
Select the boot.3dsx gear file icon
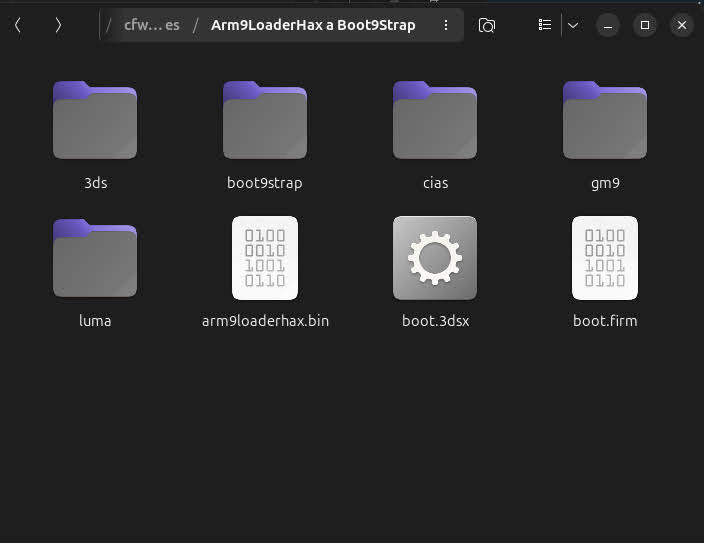pos(435,258)
